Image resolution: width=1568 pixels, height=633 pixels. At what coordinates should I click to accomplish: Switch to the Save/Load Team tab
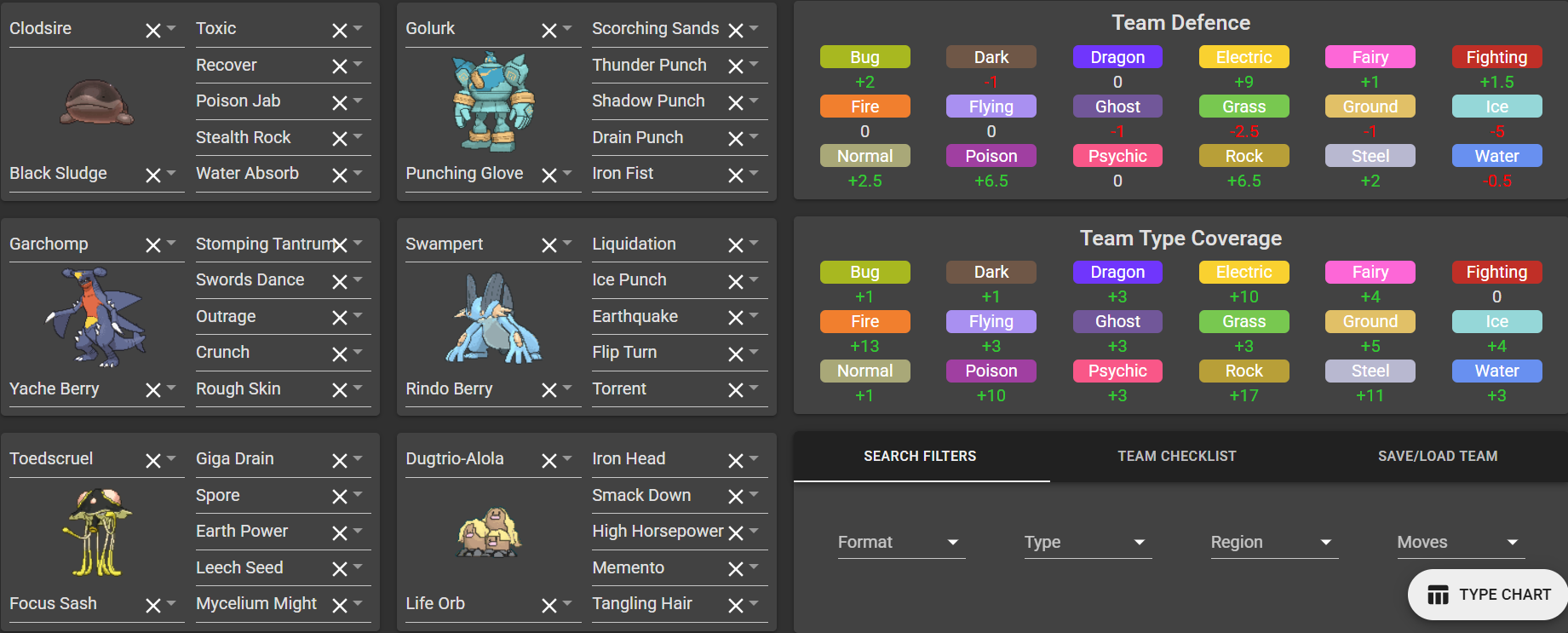tap(1438, 457)
